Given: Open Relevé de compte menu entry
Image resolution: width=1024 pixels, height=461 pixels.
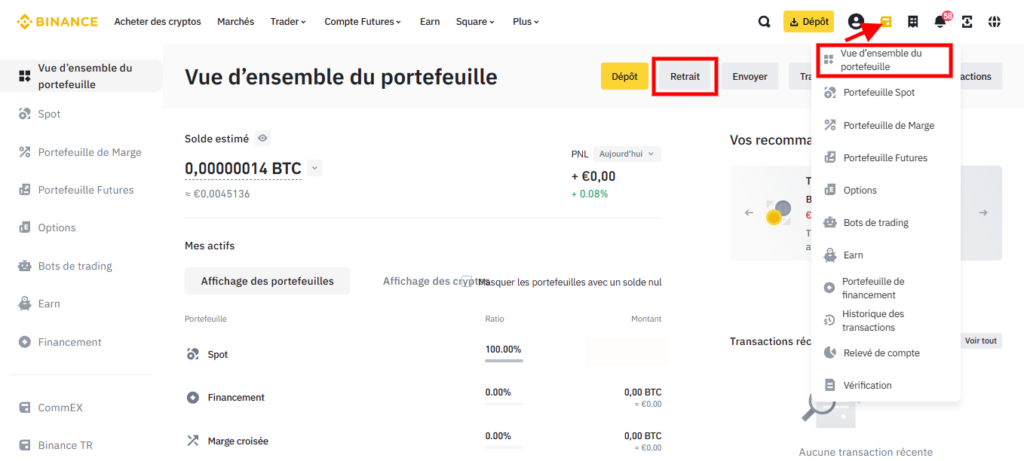Looking at the screenshot, I should tap(879, 353).
